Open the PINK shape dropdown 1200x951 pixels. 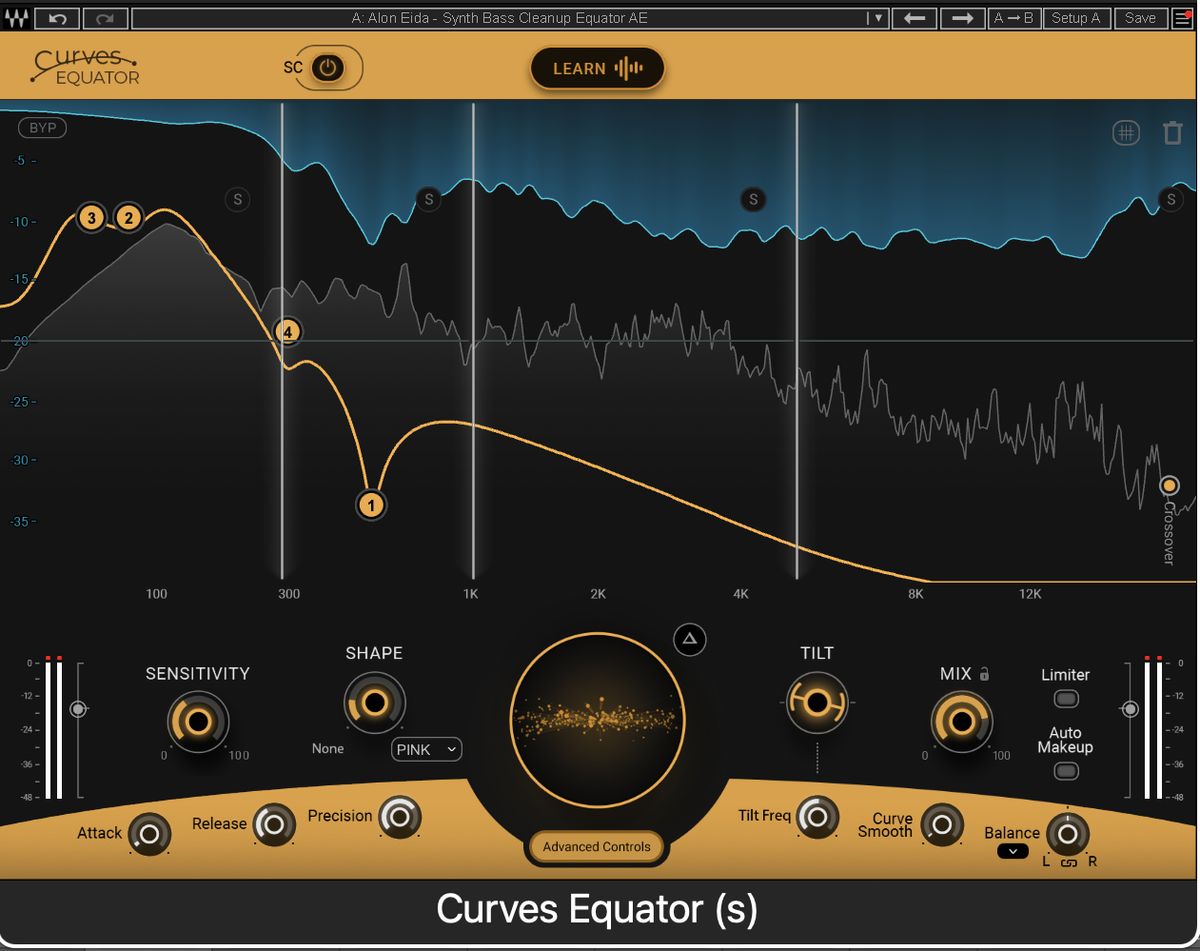pos(426,749)
